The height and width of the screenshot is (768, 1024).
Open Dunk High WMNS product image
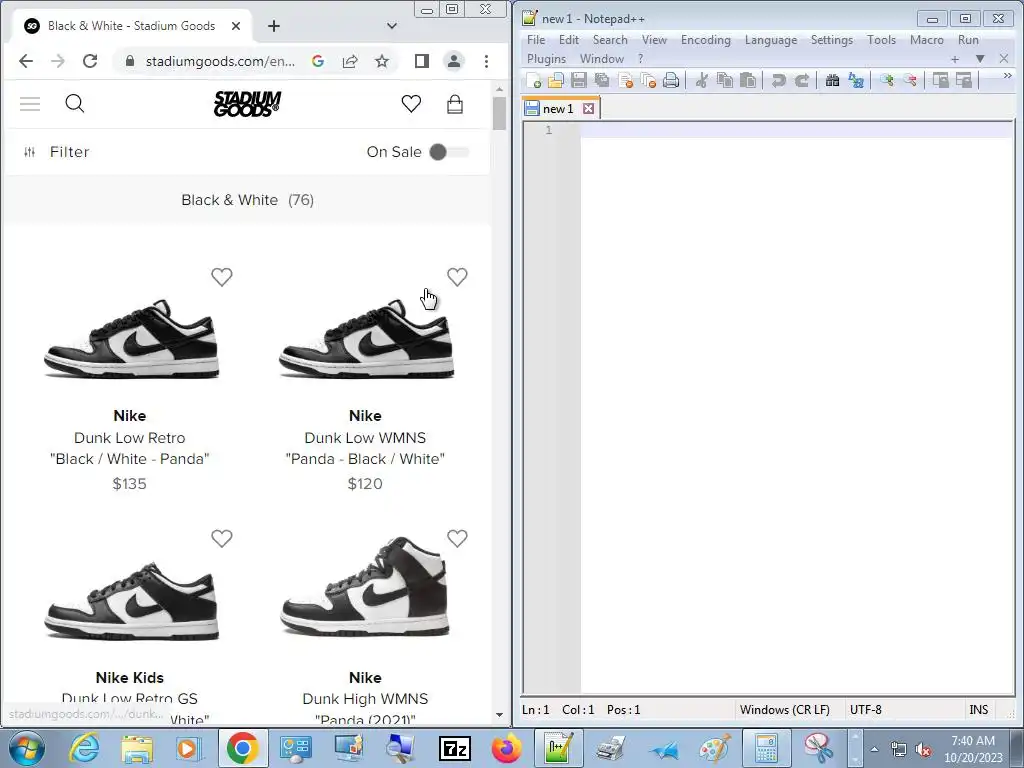pyautogui.click(x=366, y=586)
